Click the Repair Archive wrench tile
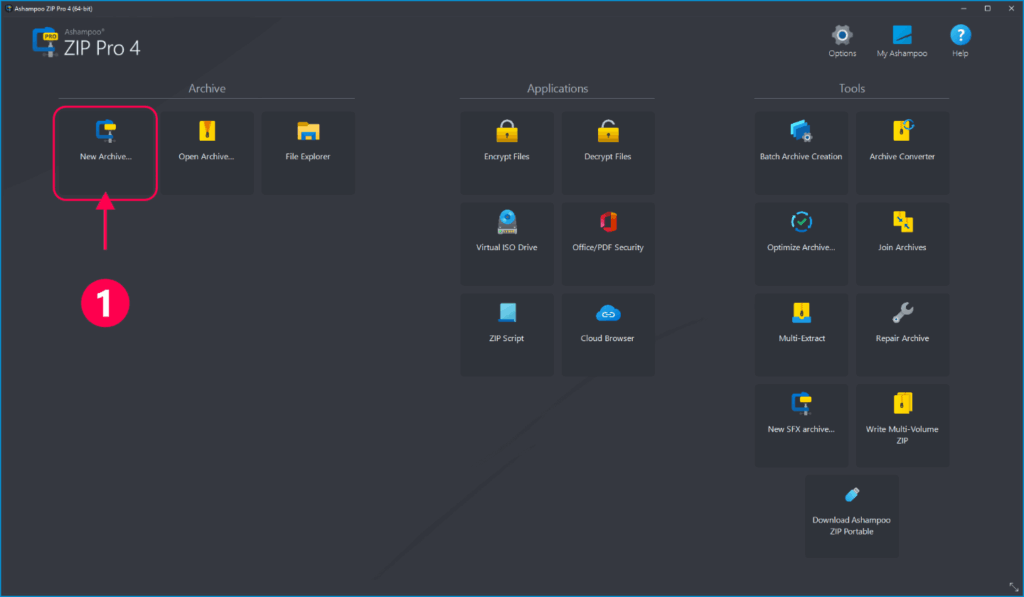Viewport: 1024px width, 597px height. click(x=903, y=334)
